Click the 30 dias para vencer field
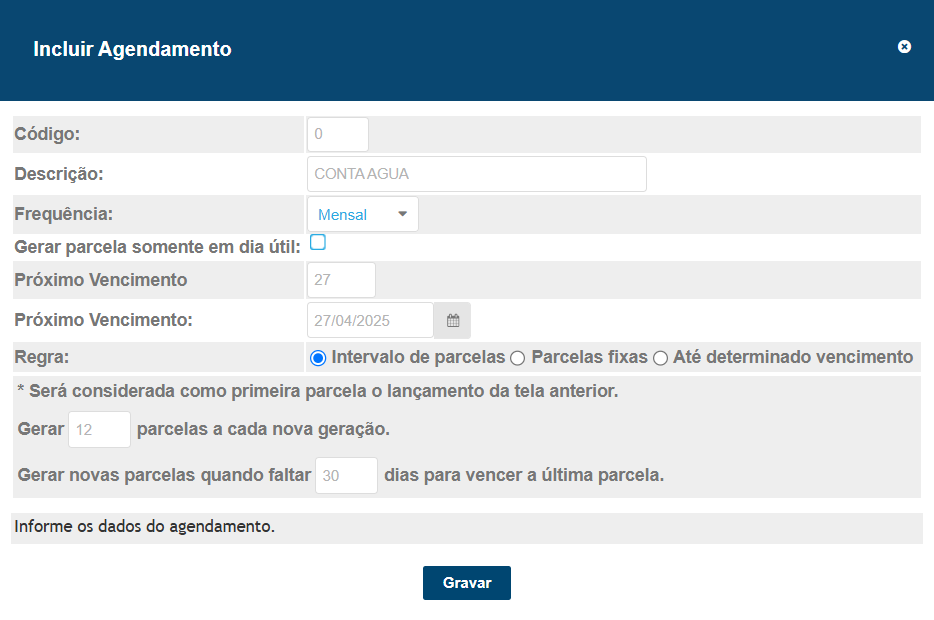Viewport: 934px width, 620px height. click(x=346, y=475)
